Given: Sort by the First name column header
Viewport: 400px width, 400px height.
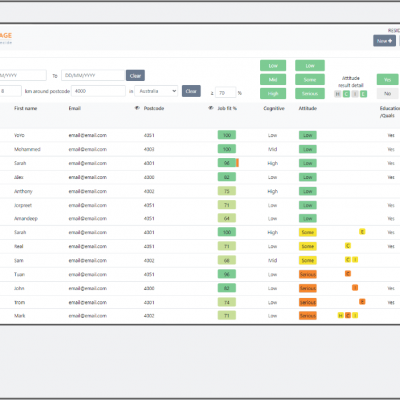Looking at the screenshot, I should [26, 108].
